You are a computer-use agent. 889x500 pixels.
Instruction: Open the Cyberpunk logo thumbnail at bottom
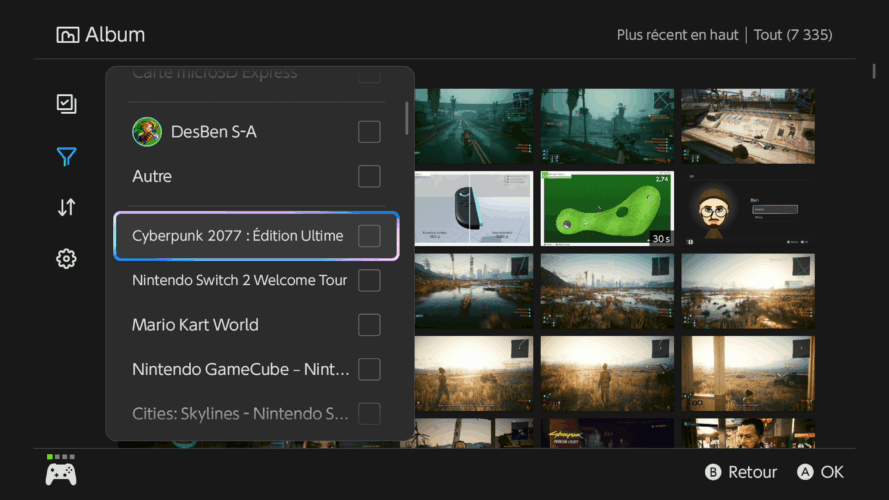point(607,433)
